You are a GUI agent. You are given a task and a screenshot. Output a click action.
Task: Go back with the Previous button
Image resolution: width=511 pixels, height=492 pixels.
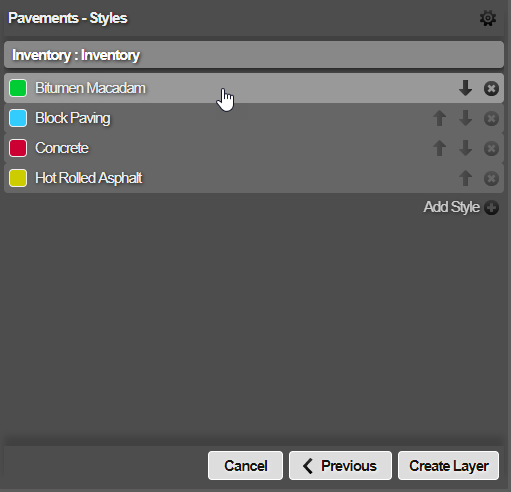click(340, 466)
